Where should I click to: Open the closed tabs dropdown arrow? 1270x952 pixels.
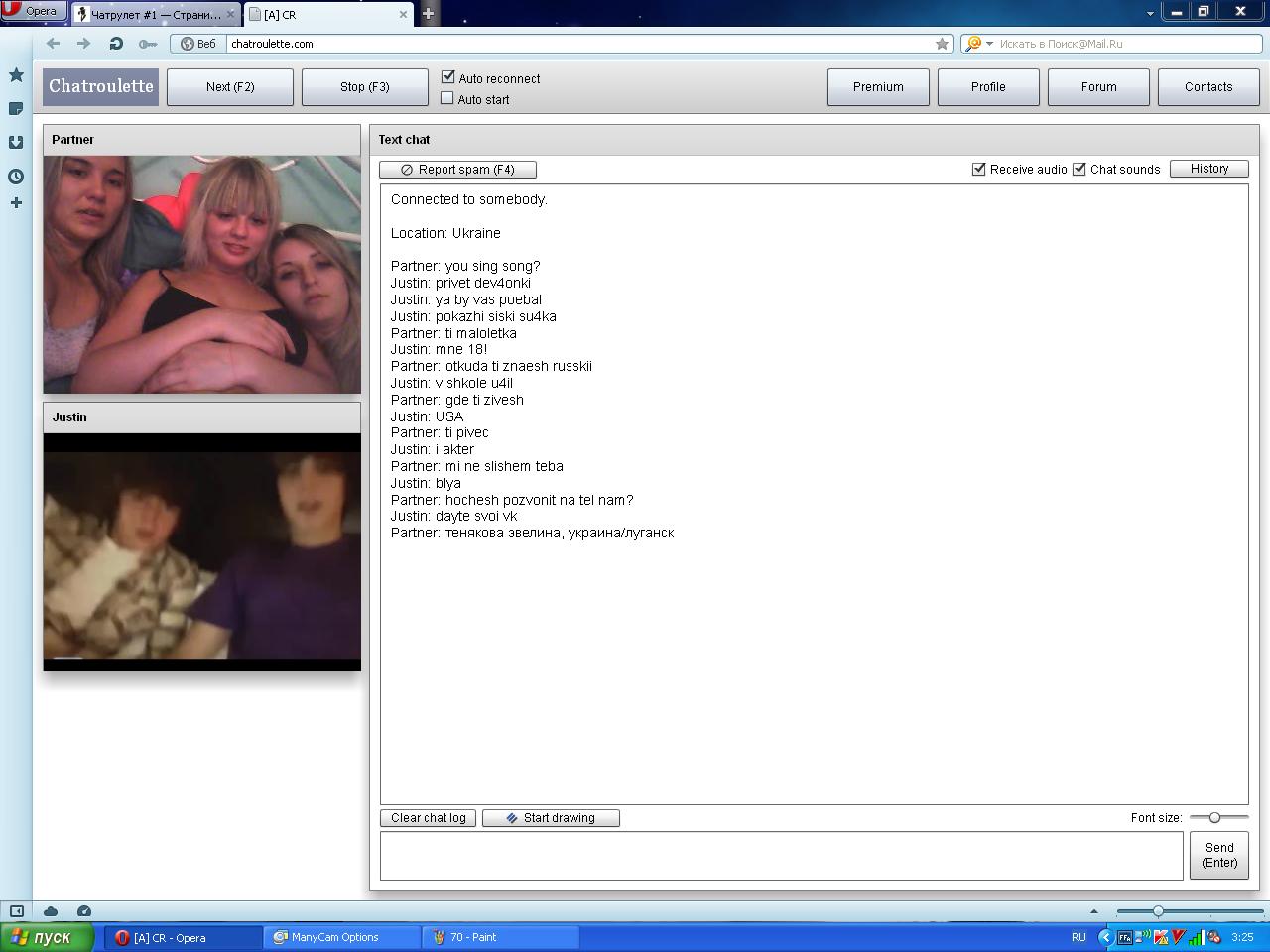1150,14
